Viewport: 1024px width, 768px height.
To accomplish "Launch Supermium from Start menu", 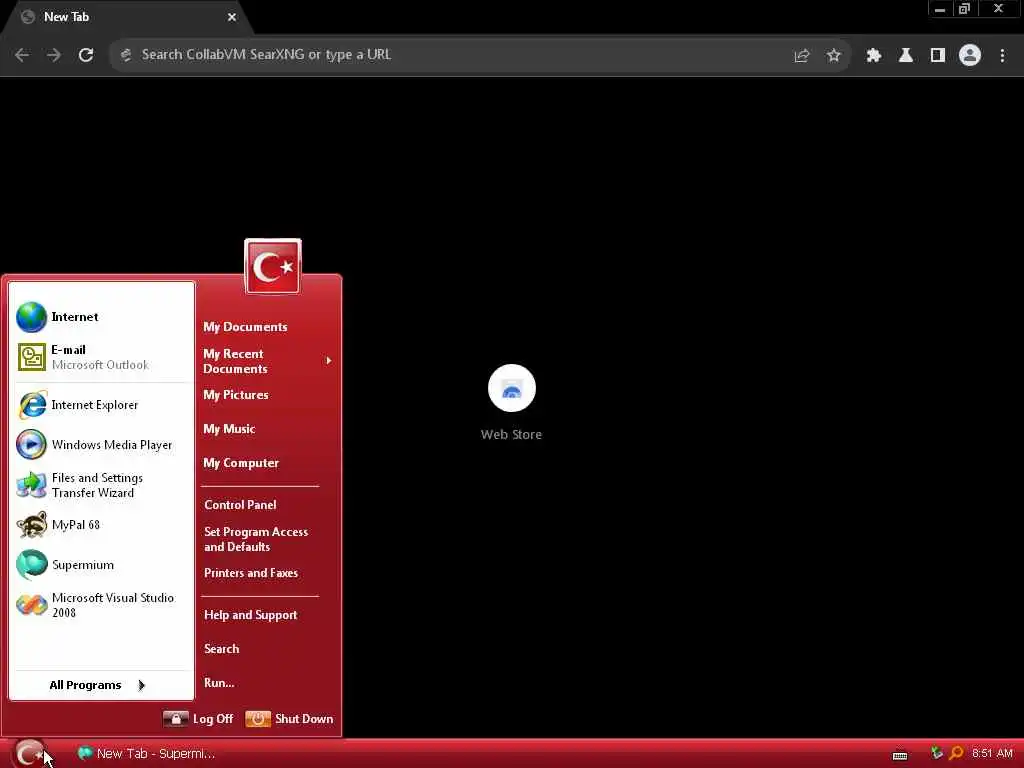I will pos(102,565).
